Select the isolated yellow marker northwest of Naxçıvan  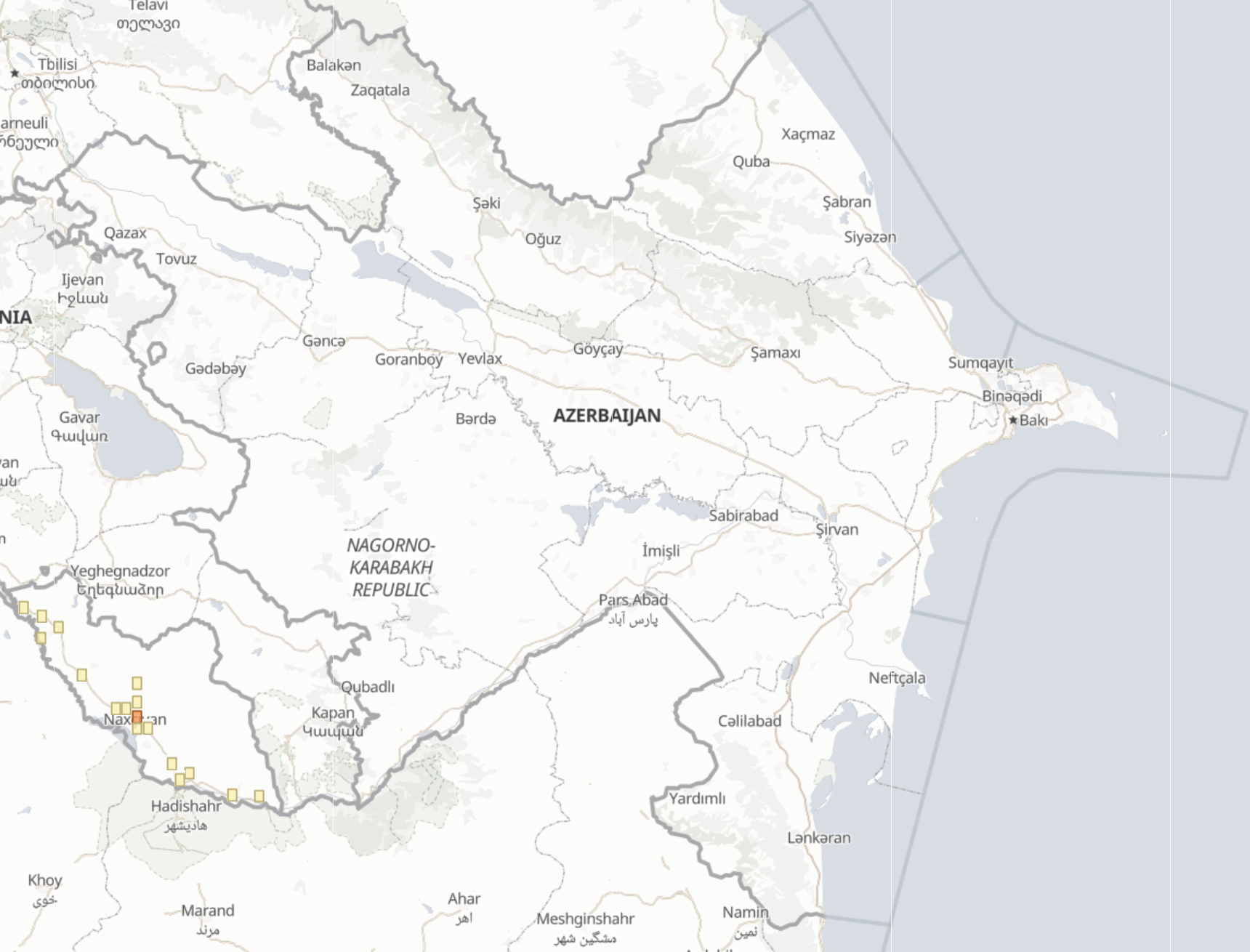point(81,675)
